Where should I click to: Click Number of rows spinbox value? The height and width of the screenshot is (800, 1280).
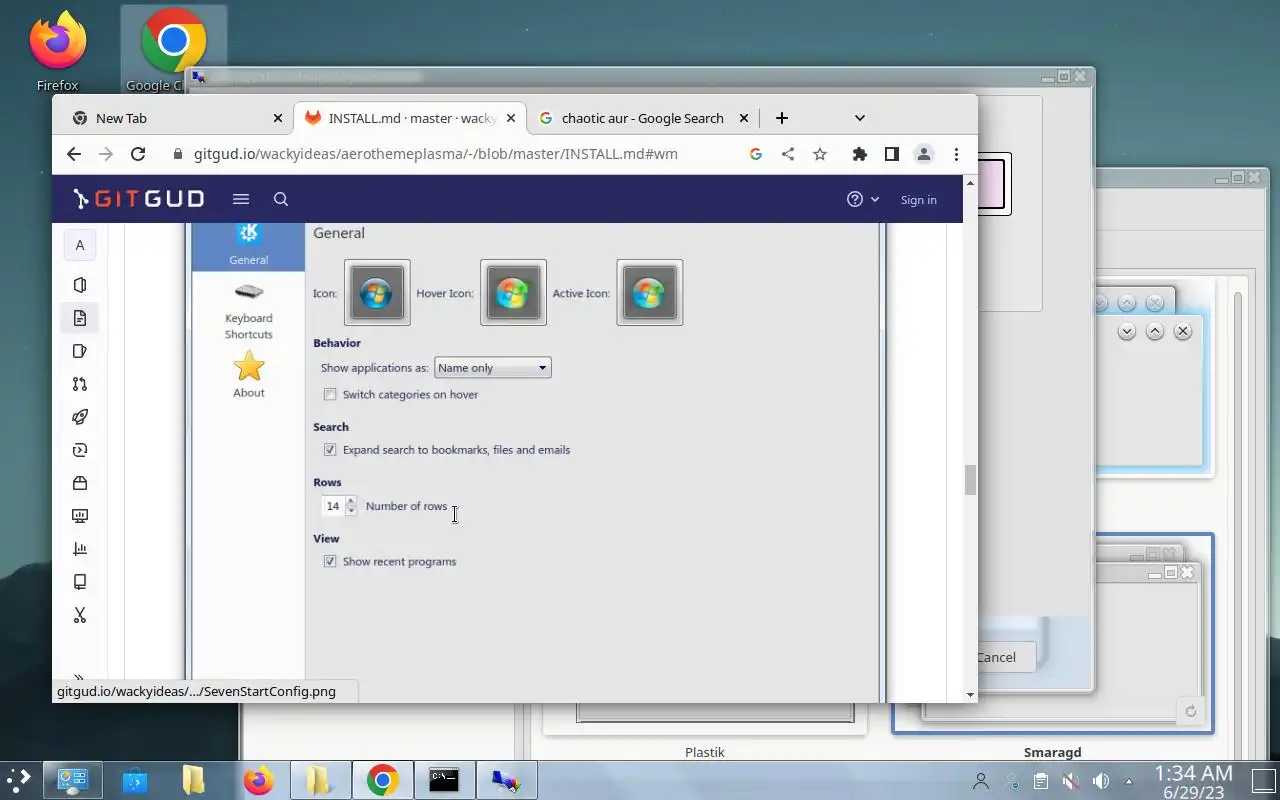(333, 506)
